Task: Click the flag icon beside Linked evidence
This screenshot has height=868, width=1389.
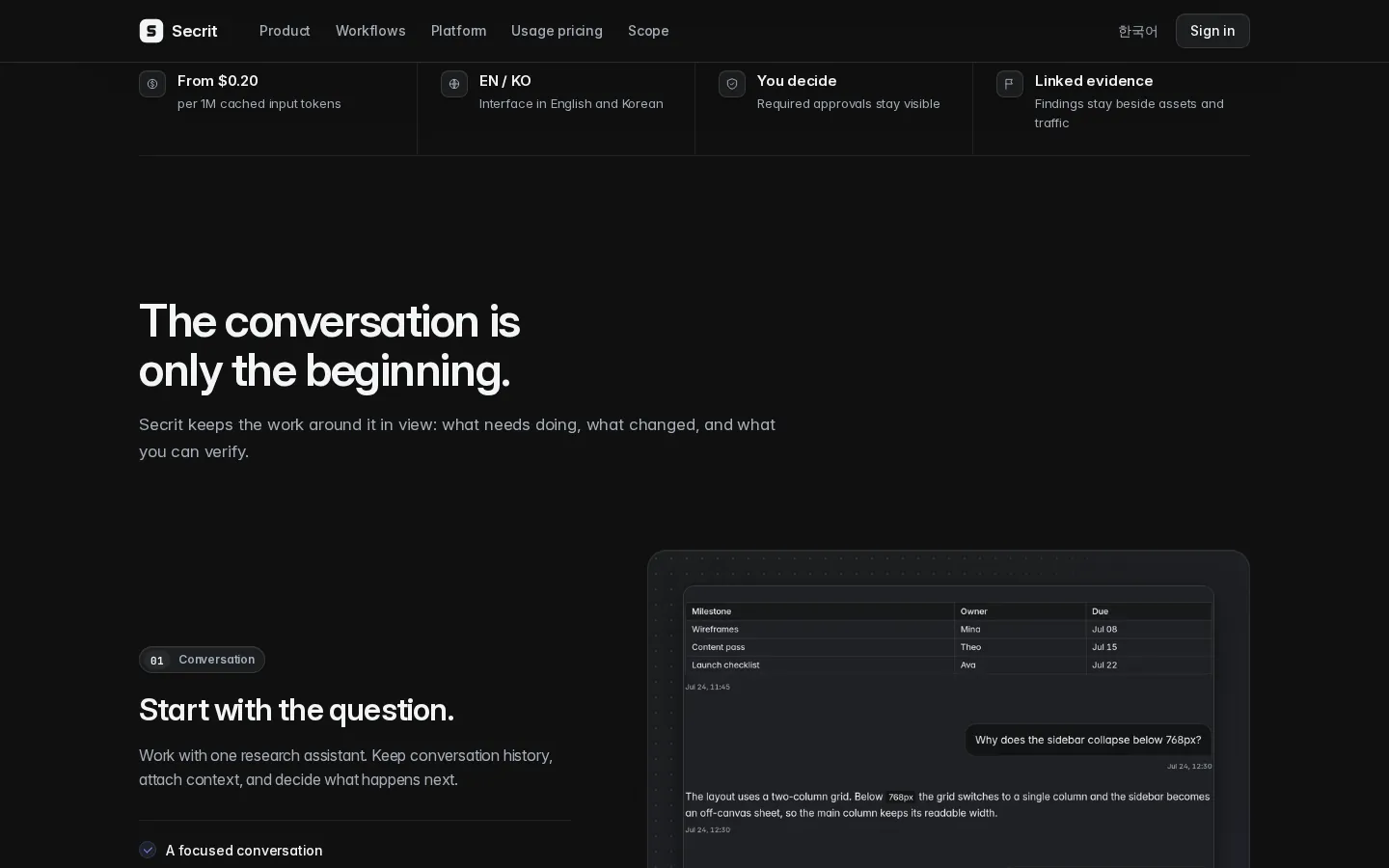Action: point(1010,84)
